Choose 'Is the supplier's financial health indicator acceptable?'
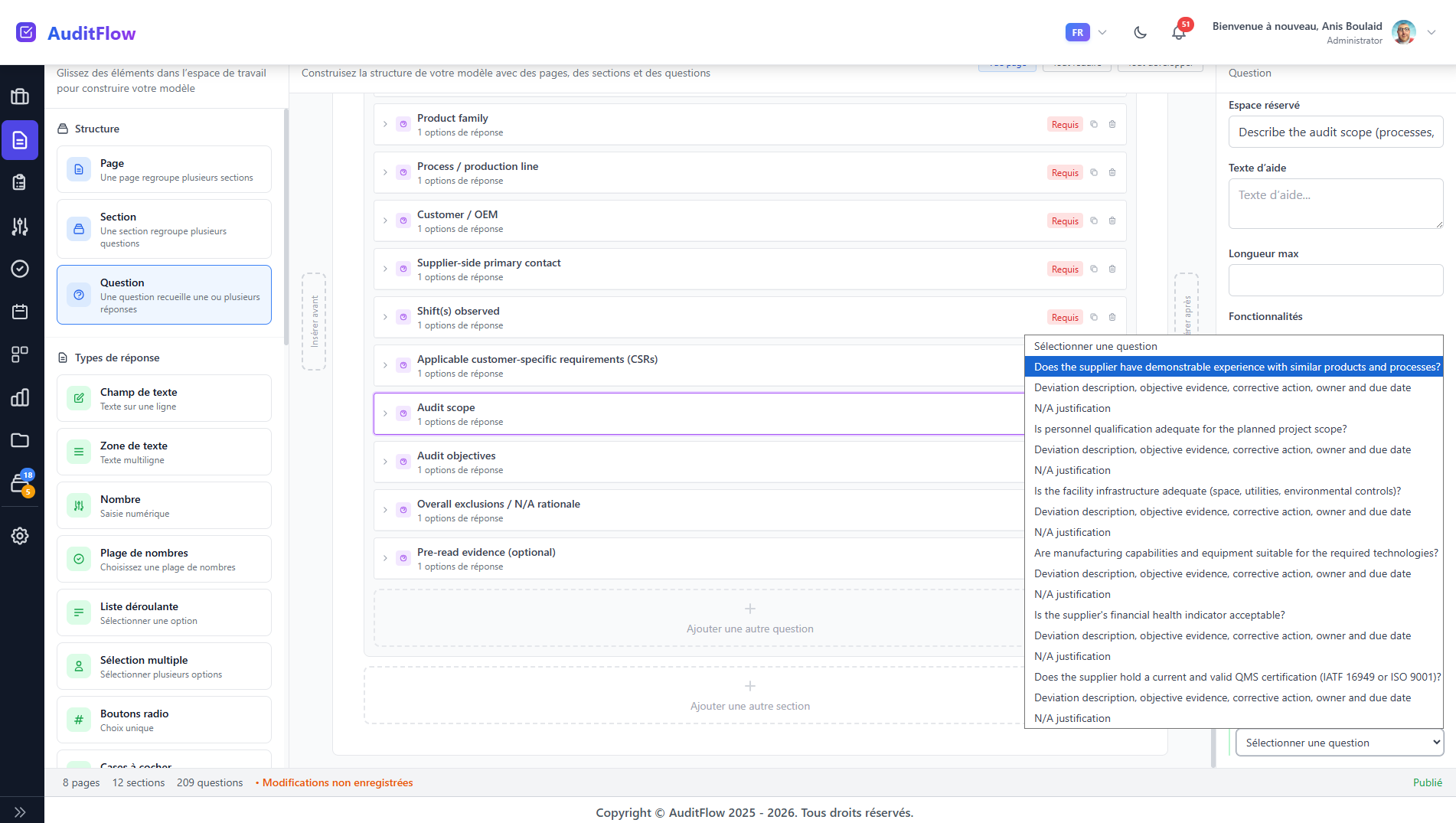This screenshot has height=823, width=1456. pos(1234,616)
